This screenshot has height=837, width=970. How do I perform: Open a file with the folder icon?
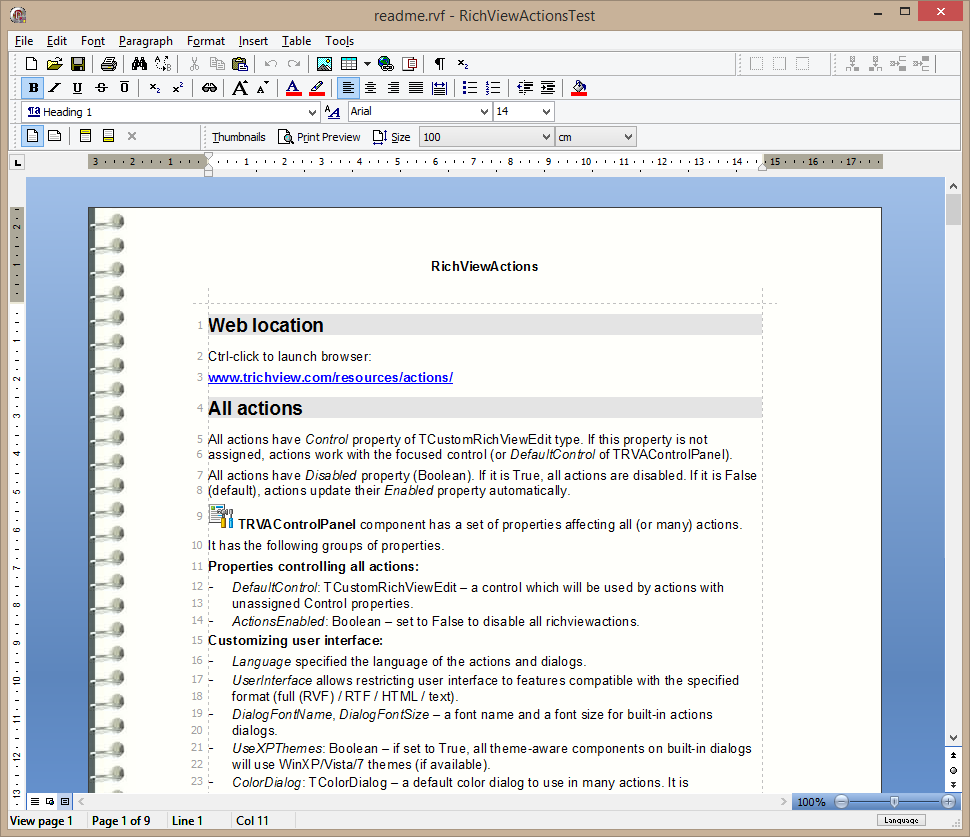click(x=54, y=64)
